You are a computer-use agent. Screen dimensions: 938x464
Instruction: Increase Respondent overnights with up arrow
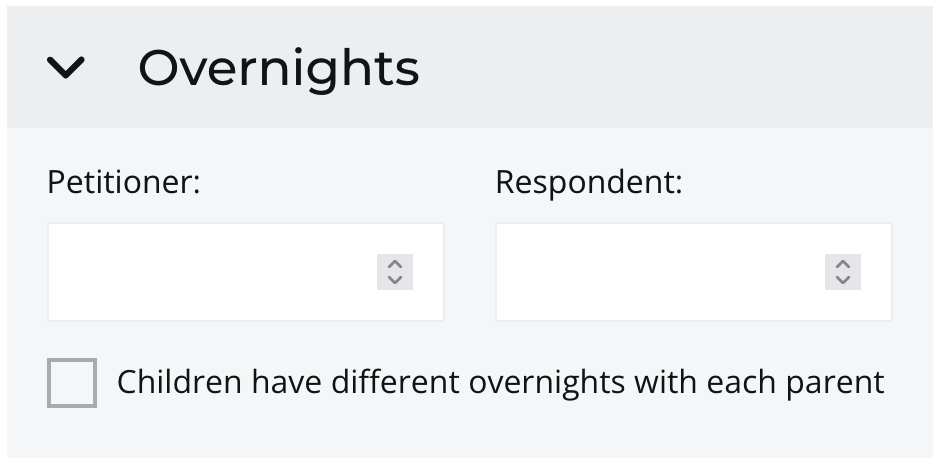pyautogui.click(x=843, y=264)
